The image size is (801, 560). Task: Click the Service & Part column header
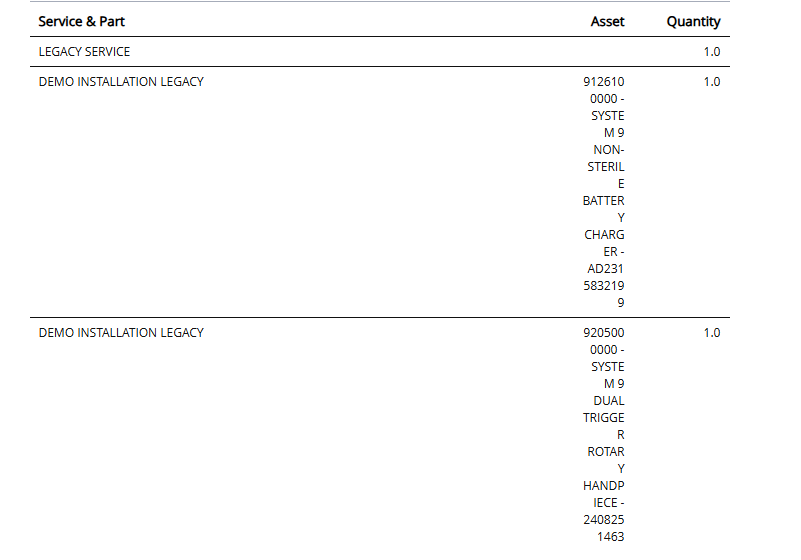[x=82, y=21]
